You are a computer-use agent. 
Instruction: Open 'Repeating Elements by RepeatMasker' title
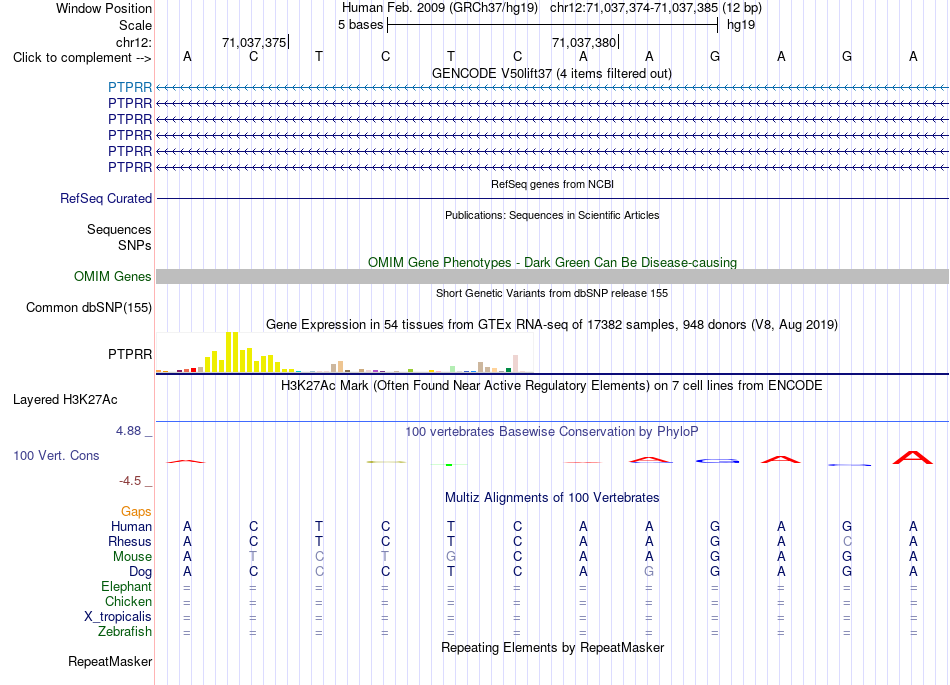(x=552, y=647)
